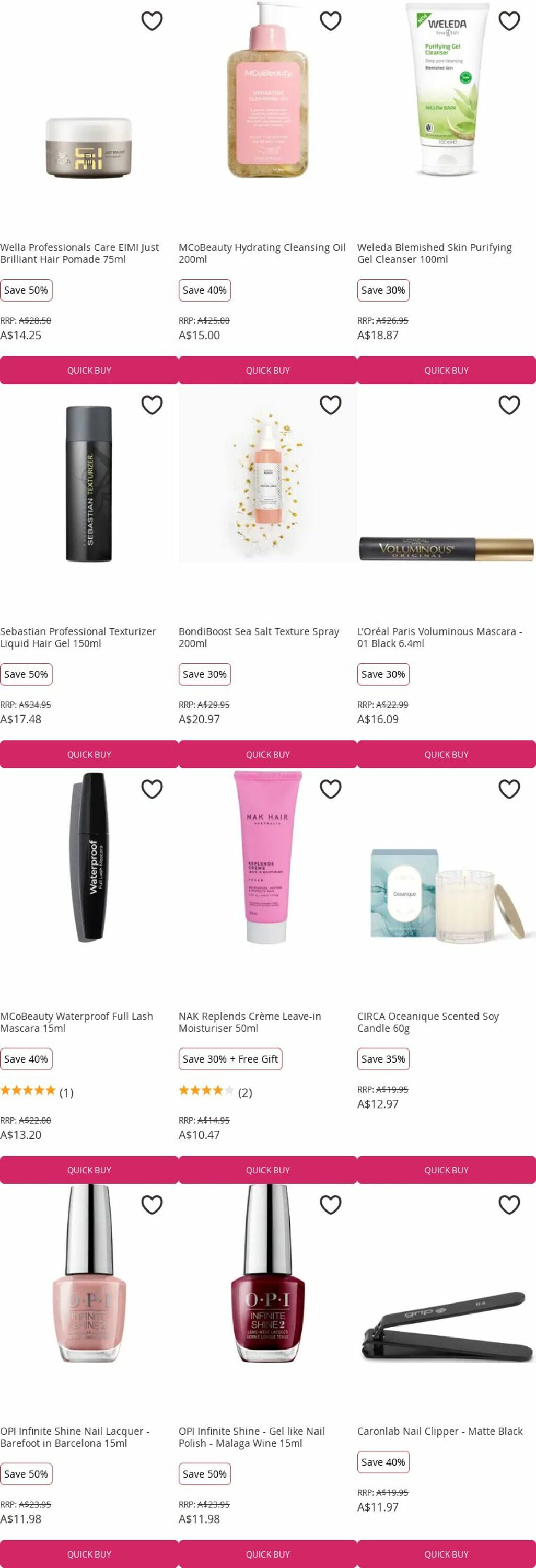Quick buy the NAK Replends Crème Moisturiser
536x1568 pixels.
pos(267,1170)
